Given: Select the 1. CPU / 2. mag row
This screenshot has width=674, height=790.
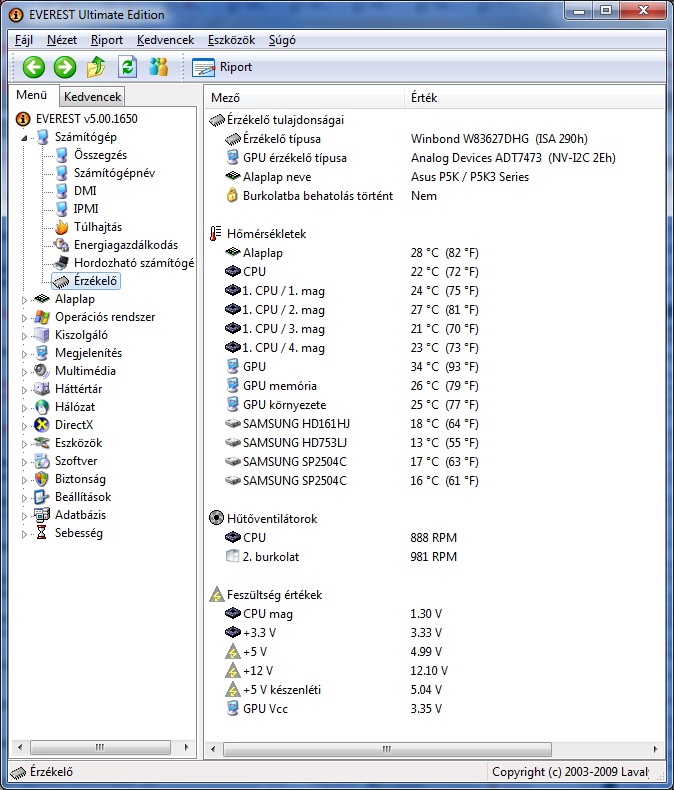Looking at the screenshot, I should pos(352,310).
